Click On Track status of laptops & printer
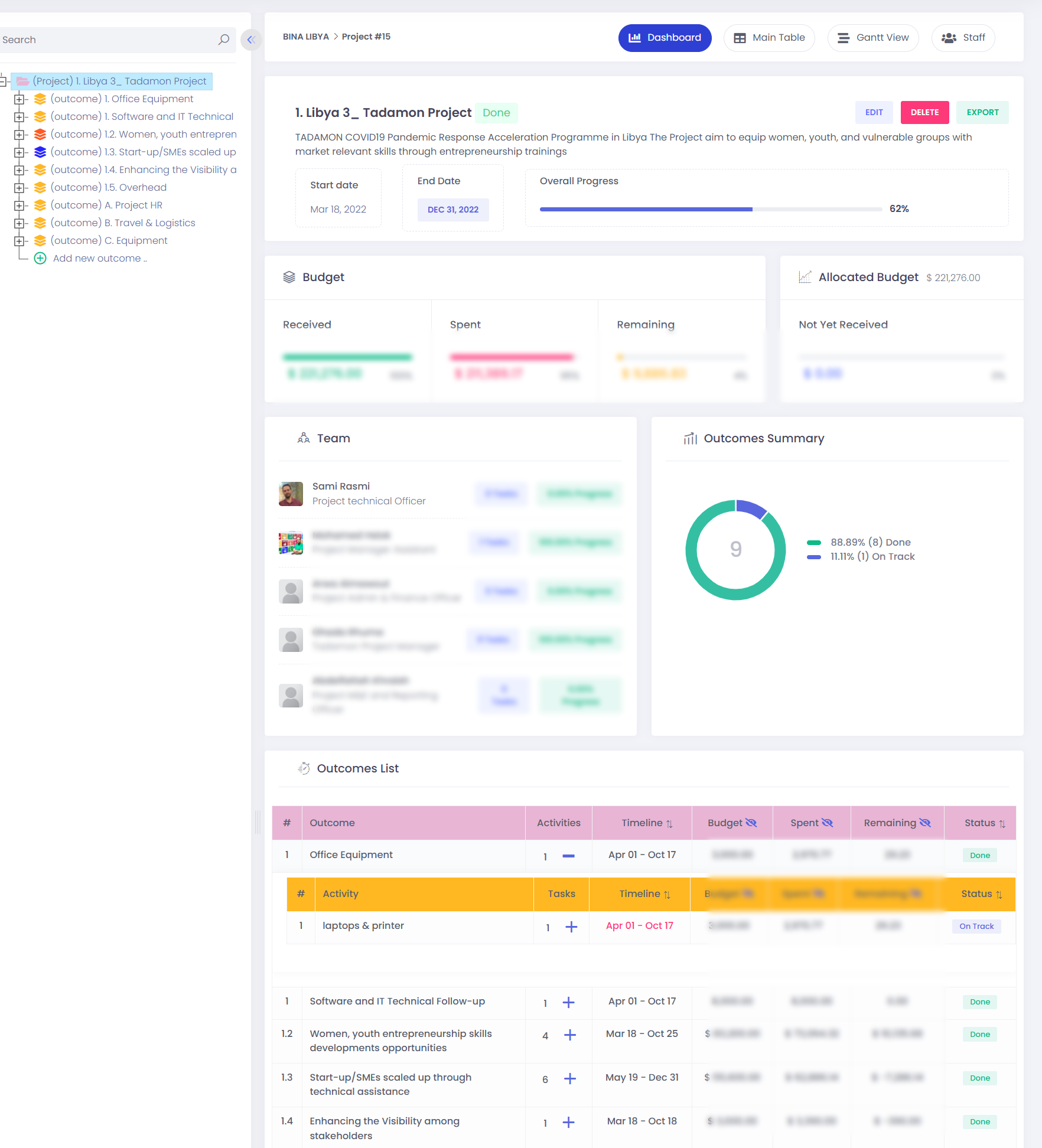This screenshot has height=1148, width=1042. tap(976, 926)
